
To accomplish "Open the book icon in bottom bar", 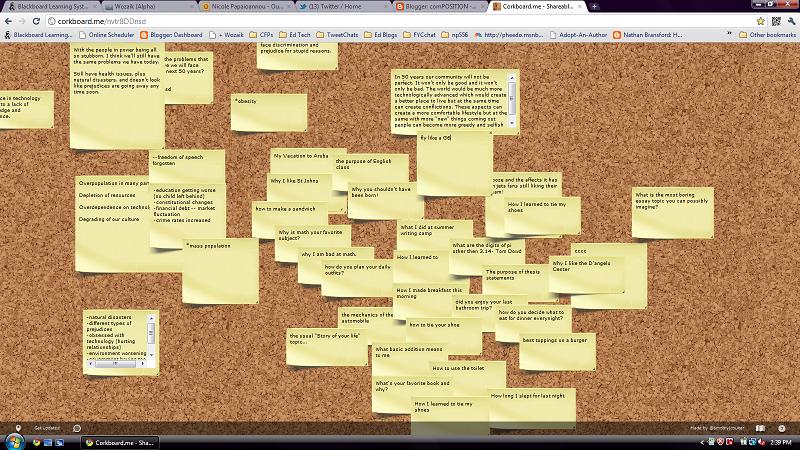I will [760, 428].
